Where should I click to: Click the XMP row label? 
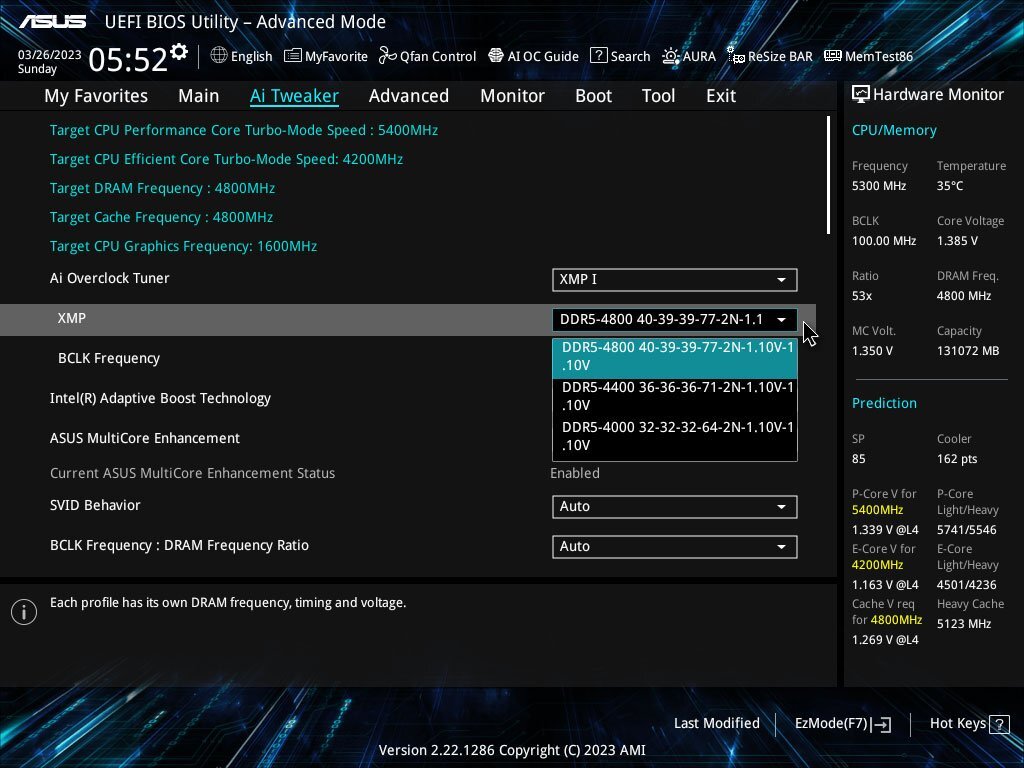tap(72, 318)
